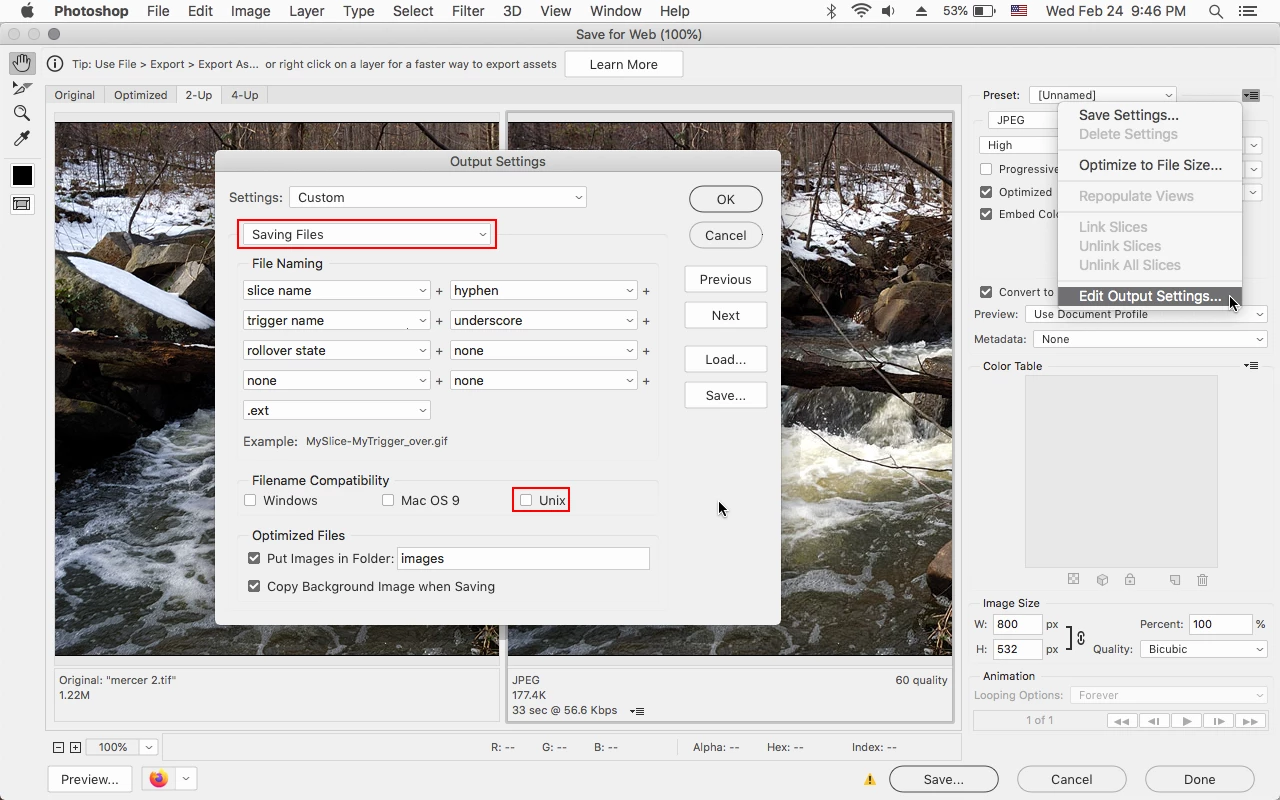Enable Mac OS 9 filename compatibility
Viewport: 1280px width, 800px height.
click(388, 500)
